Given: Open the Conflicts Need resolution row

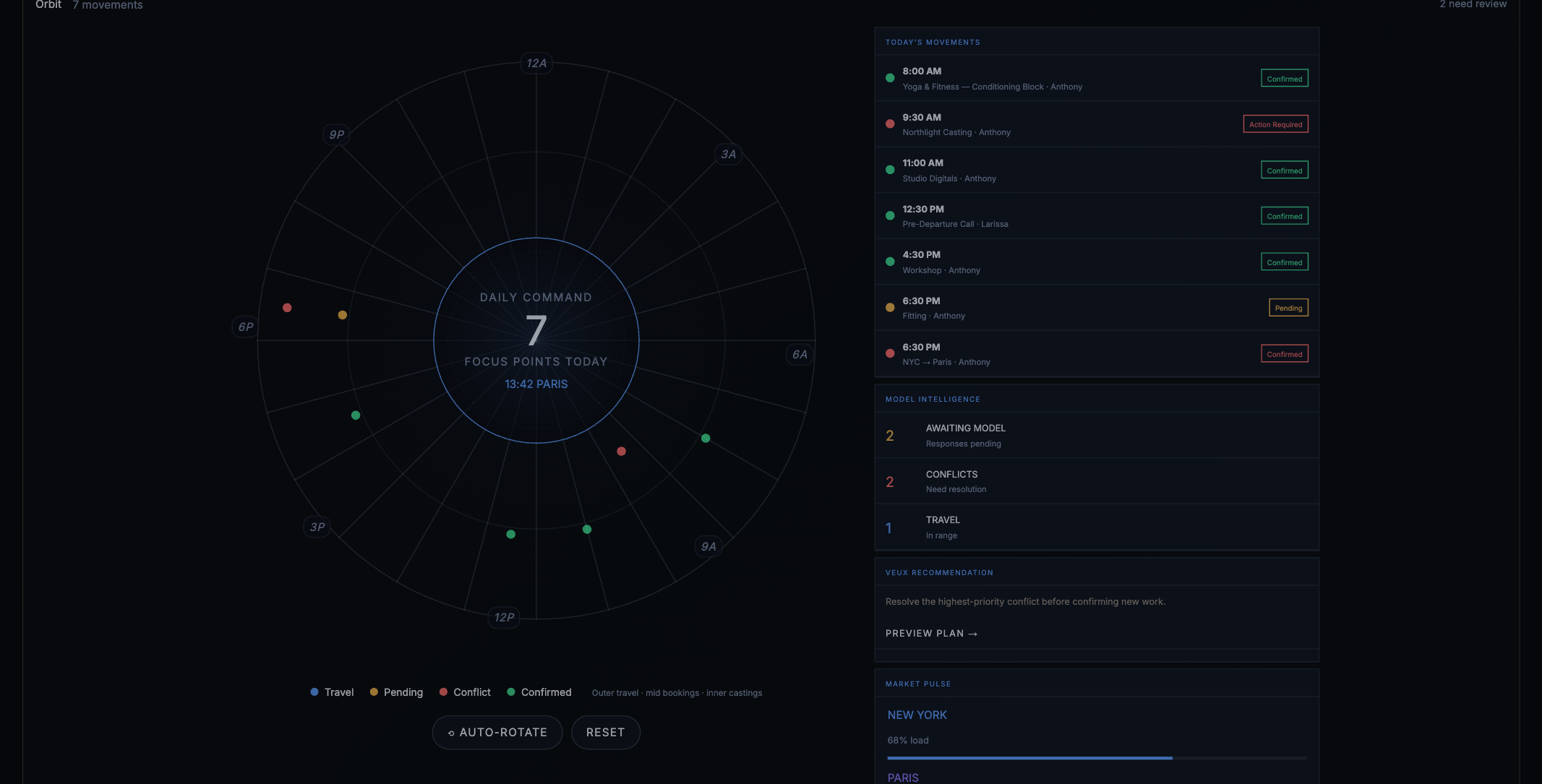Looking at the screenshot, I should [1097, 481].
